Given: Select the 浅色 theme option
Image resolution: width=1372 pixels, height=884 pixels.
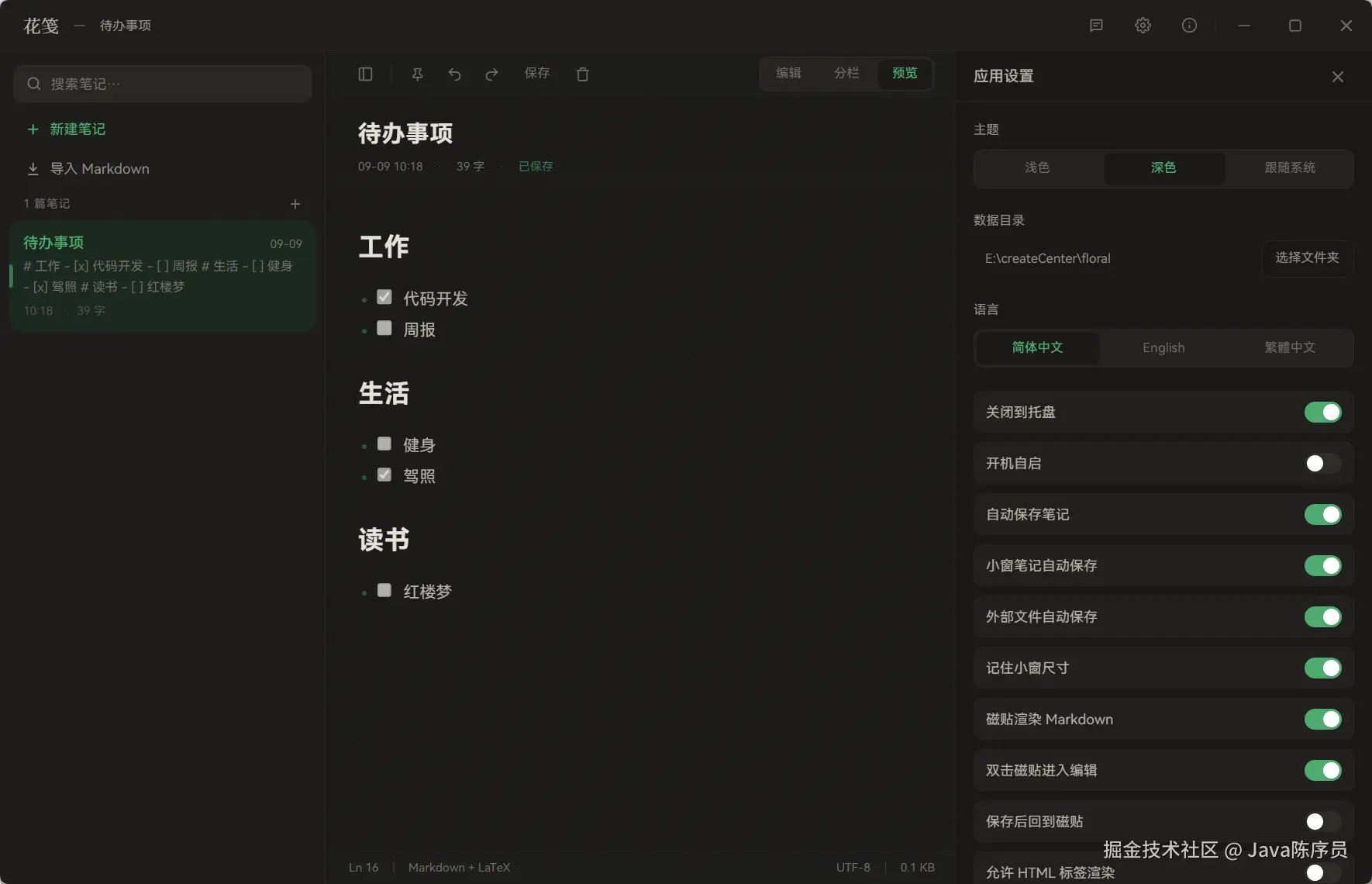Looking at the screenshot, I should (1037, 167).
